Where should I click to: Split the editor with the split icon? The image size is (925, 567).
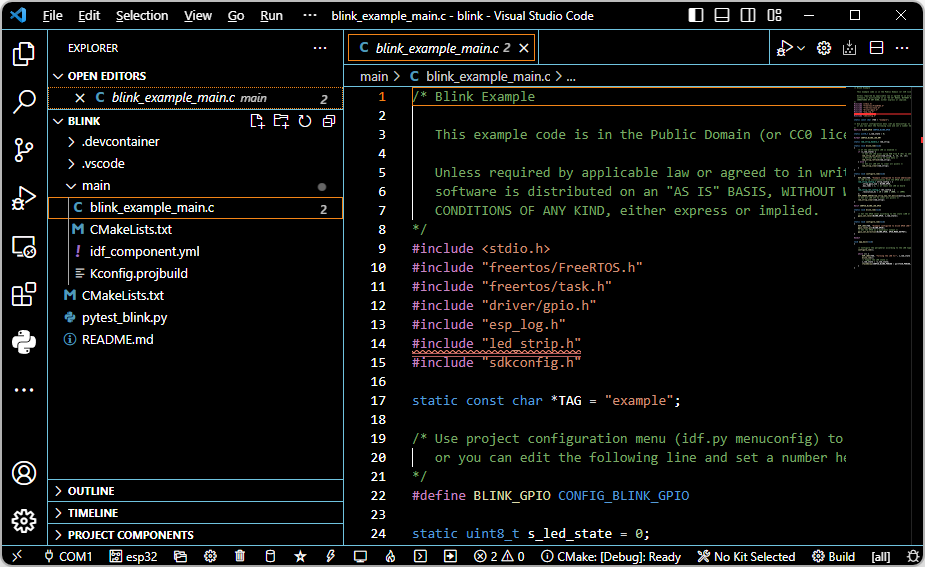[877, 48]
